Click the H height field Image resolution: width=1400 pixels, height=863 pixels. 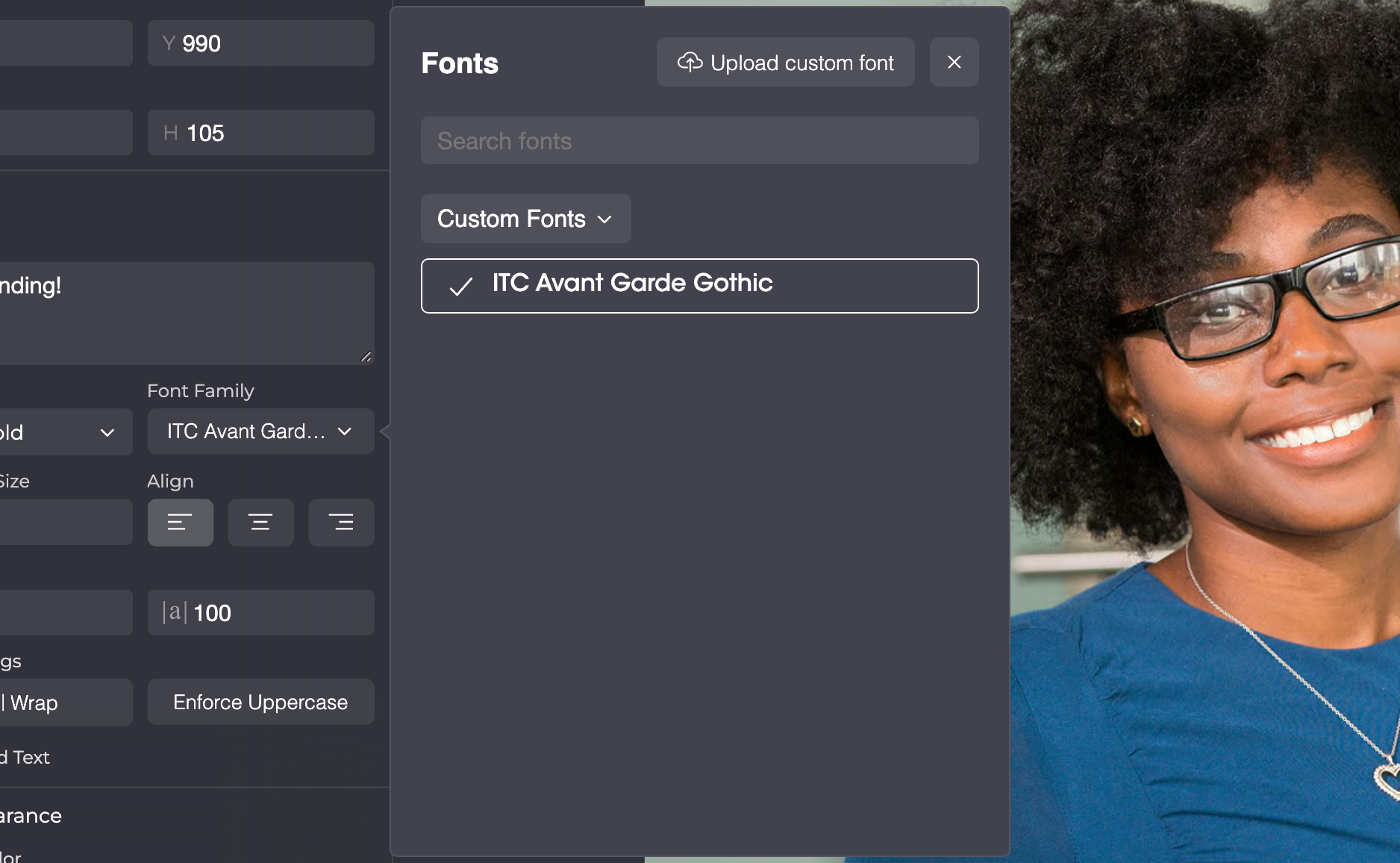click(x=260, y=133)
